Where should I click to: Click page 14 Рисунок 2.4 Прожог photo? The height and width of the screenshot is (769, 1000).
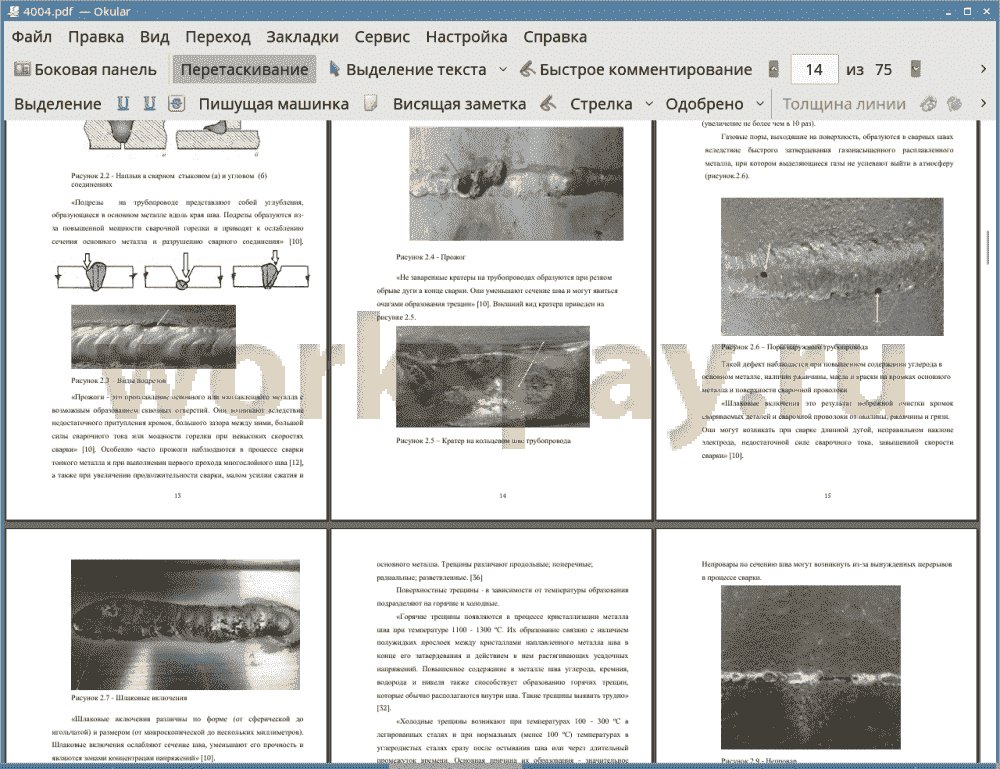tap(516, 184)
